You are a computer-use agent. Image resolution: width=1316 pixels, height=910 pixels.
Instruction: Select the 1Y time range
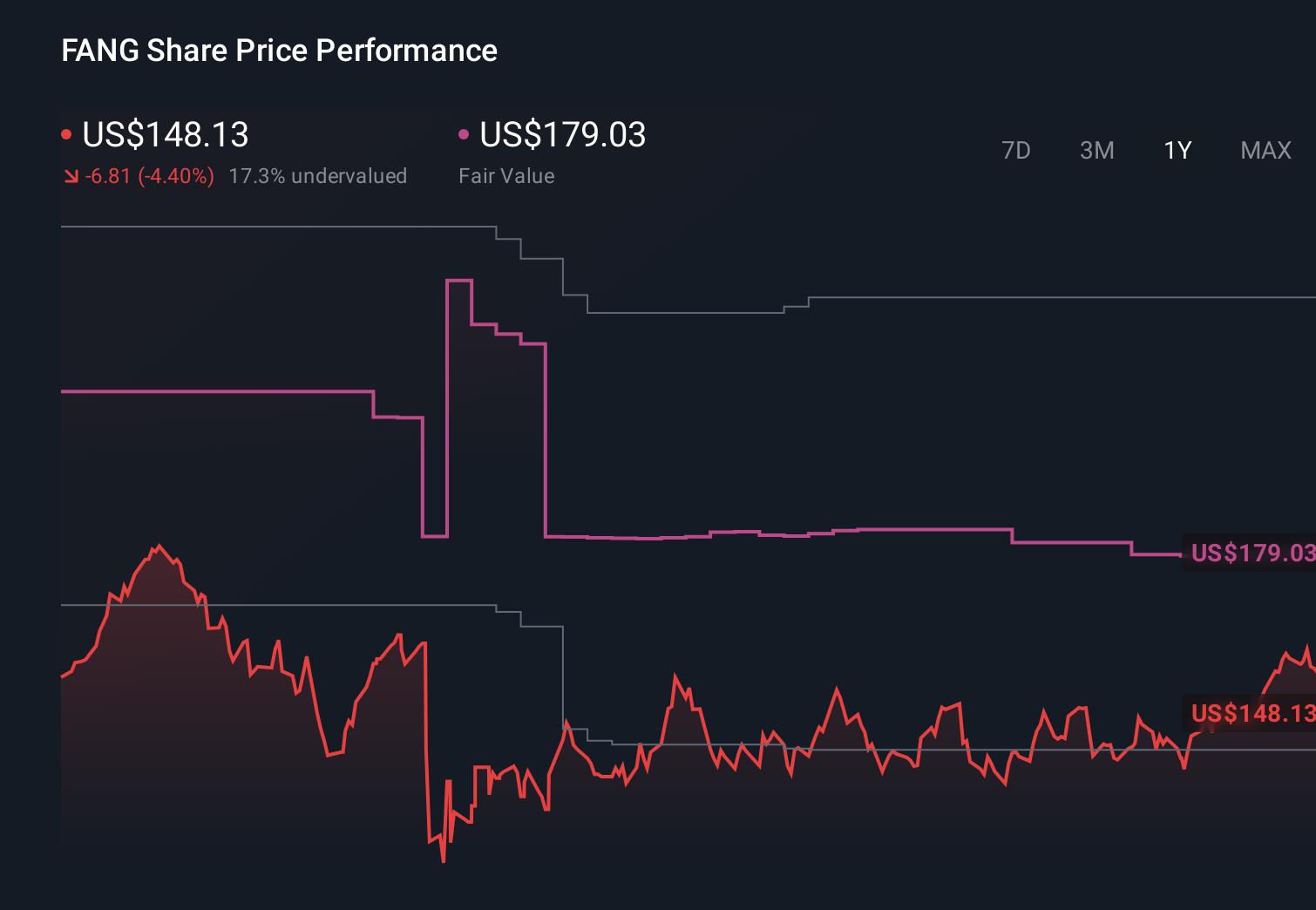[1177, 150]
